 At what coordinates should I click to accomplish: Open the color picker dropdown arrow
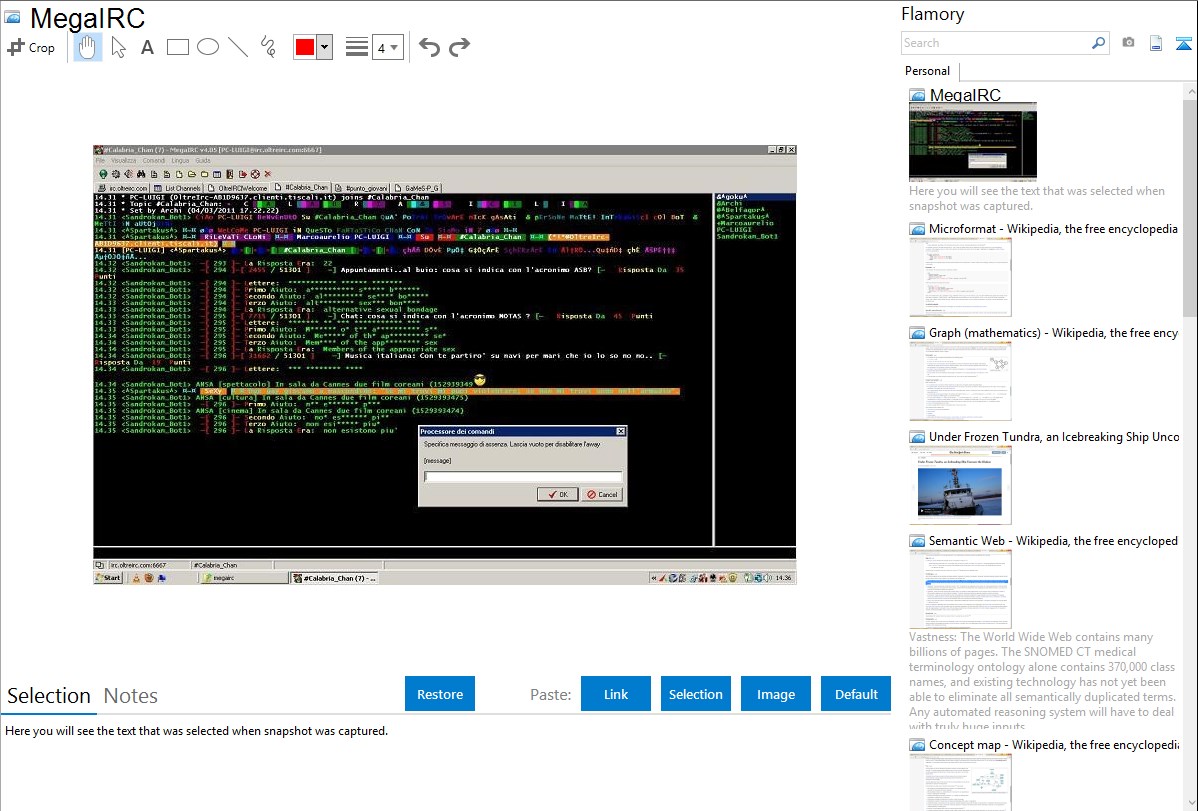(324, 47)
